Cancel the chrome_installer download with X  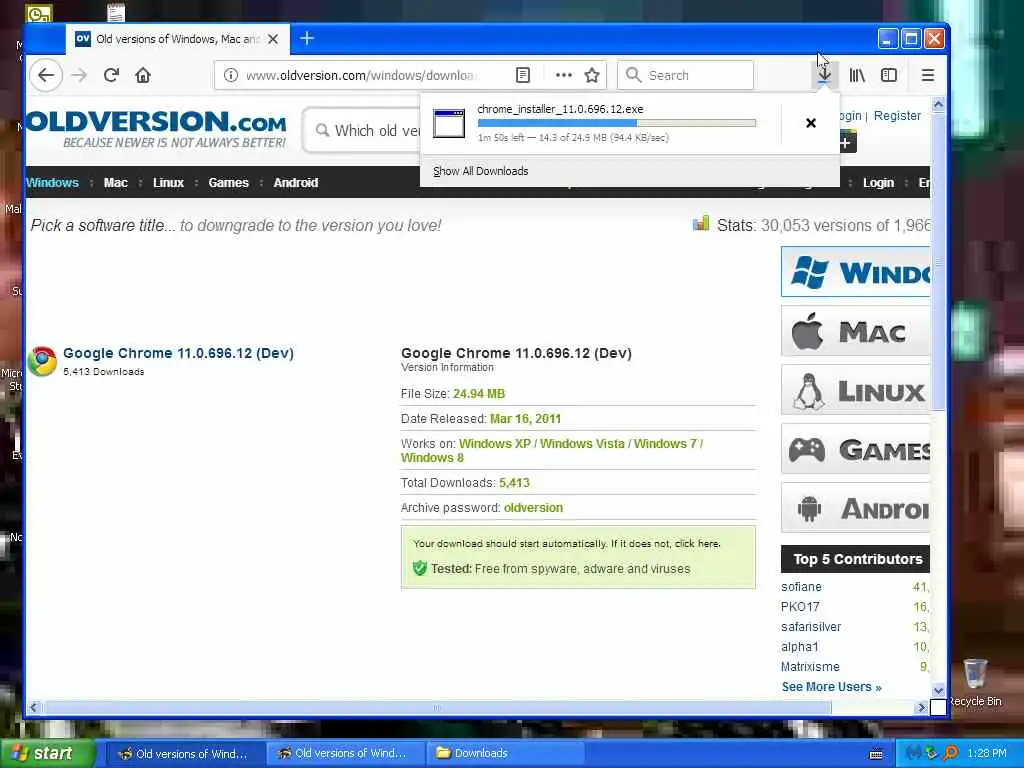810,123
